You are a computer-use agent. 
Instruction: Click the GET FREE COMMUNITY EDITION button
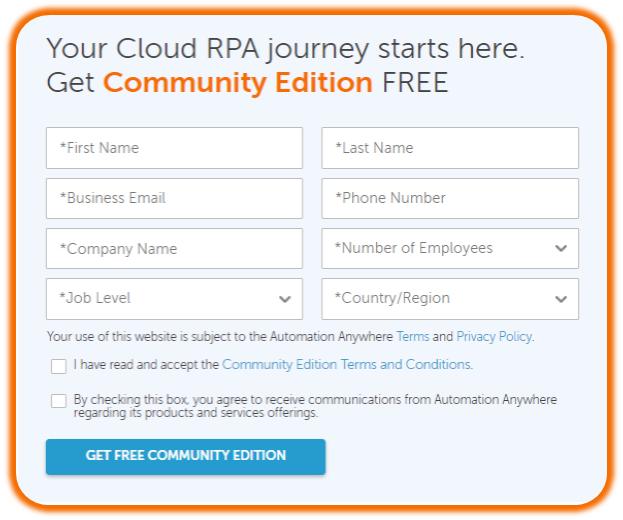click(186, 457)
